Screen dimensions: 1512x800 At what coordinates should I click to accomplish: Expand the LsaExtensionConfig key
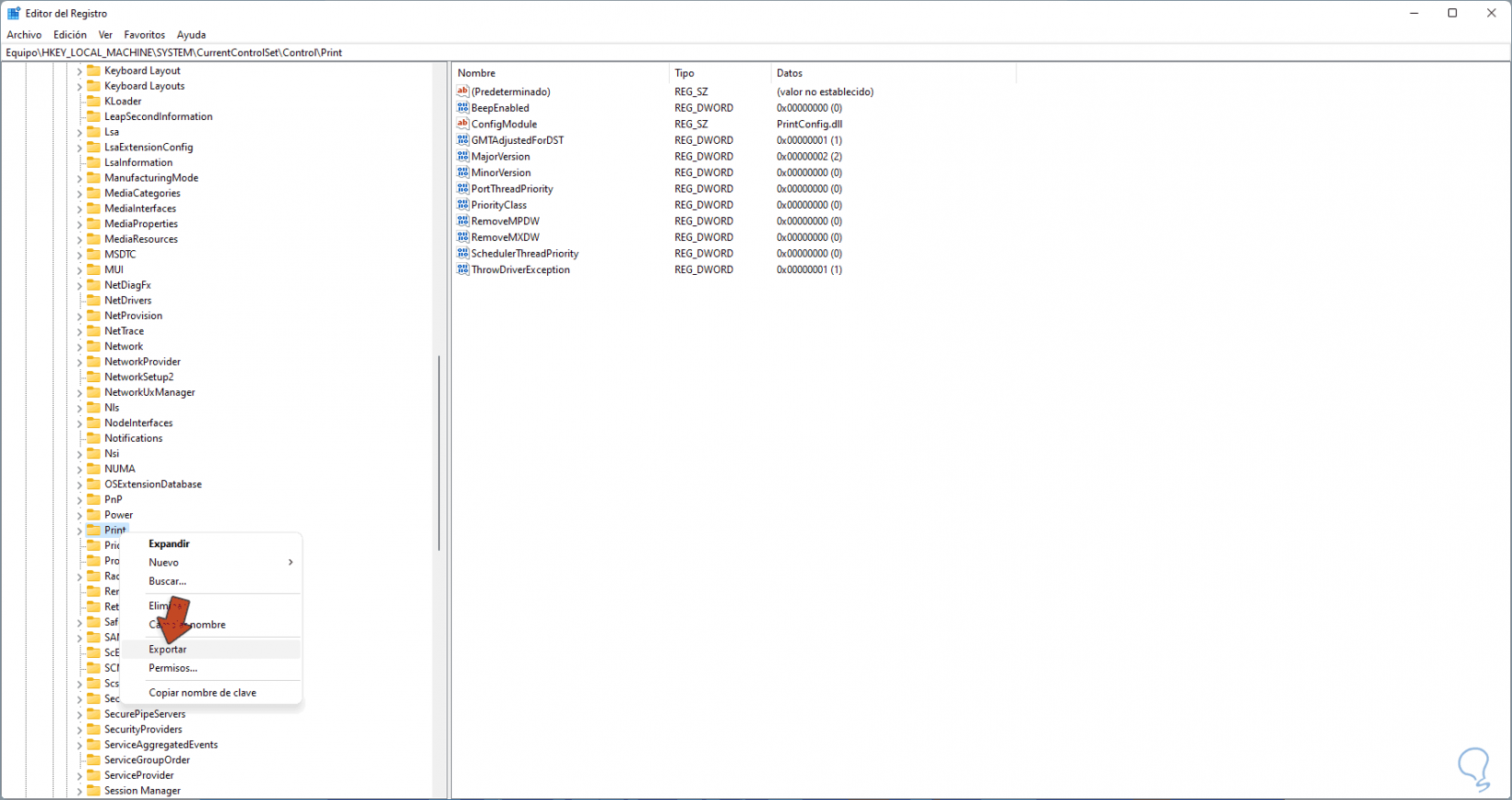tap(80, 148)
